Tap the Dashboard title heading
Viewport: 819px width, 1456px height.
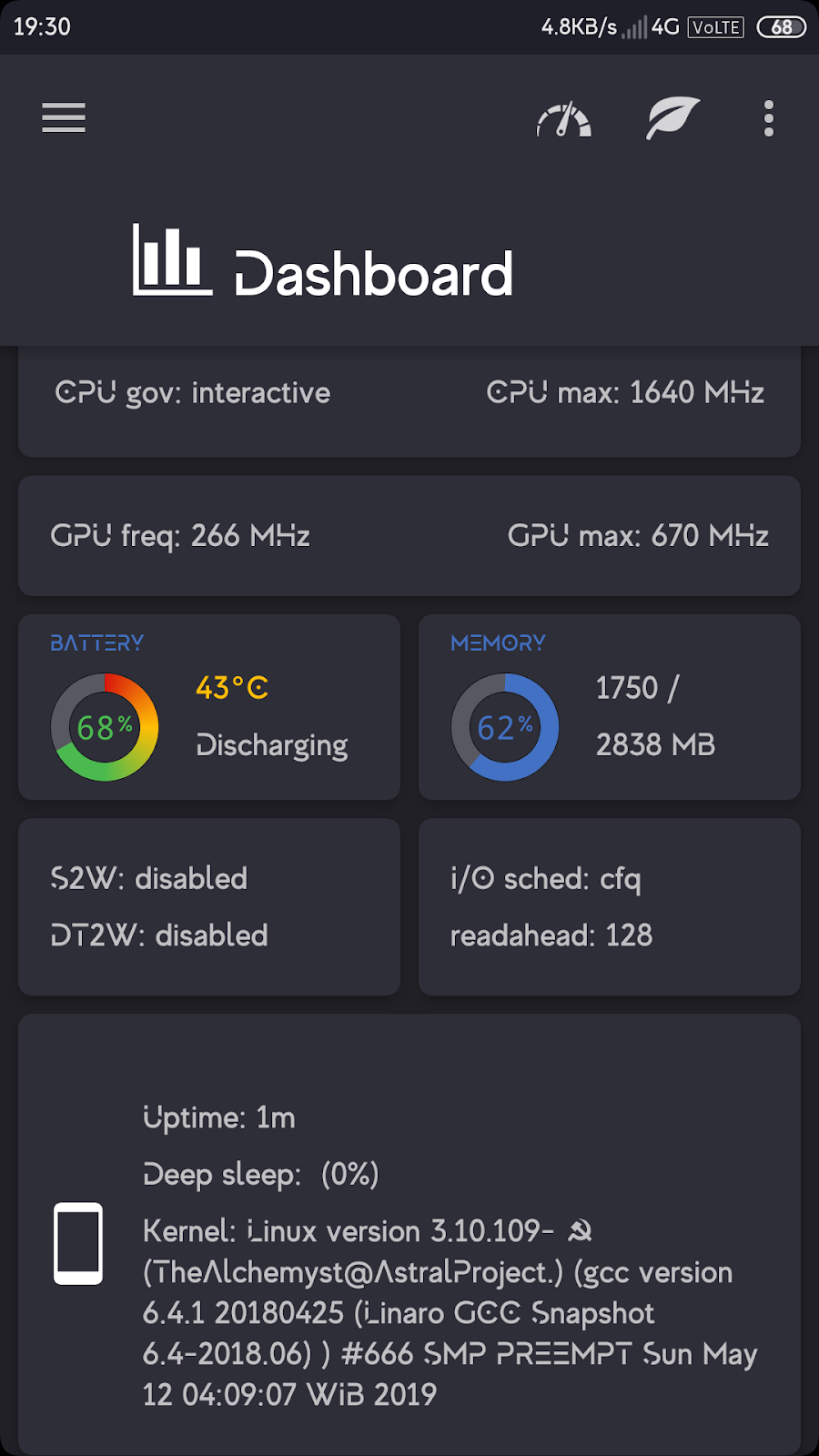pyautogui.click(x=374, y=274)
